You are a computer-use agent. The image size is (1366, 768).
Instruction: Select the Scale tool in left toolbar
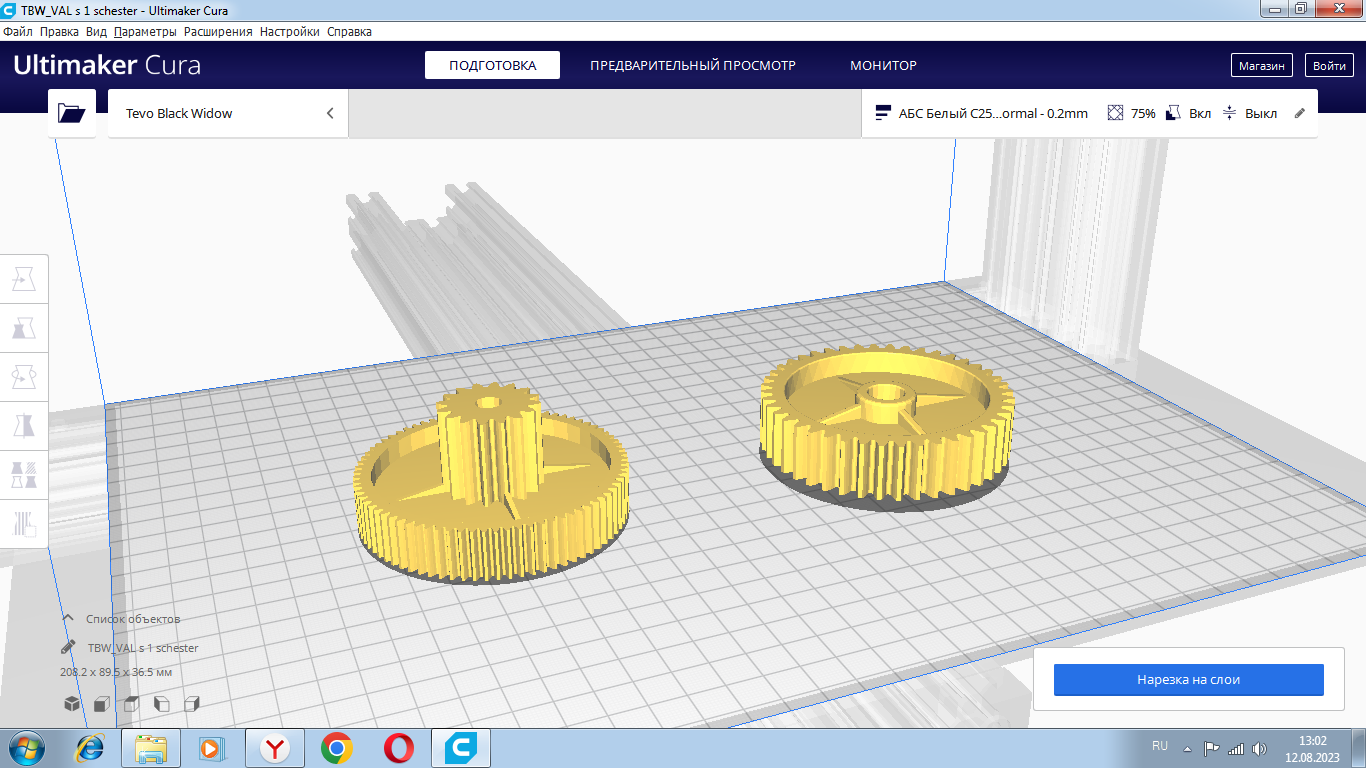pyautogui.click(x=24, y=328)
